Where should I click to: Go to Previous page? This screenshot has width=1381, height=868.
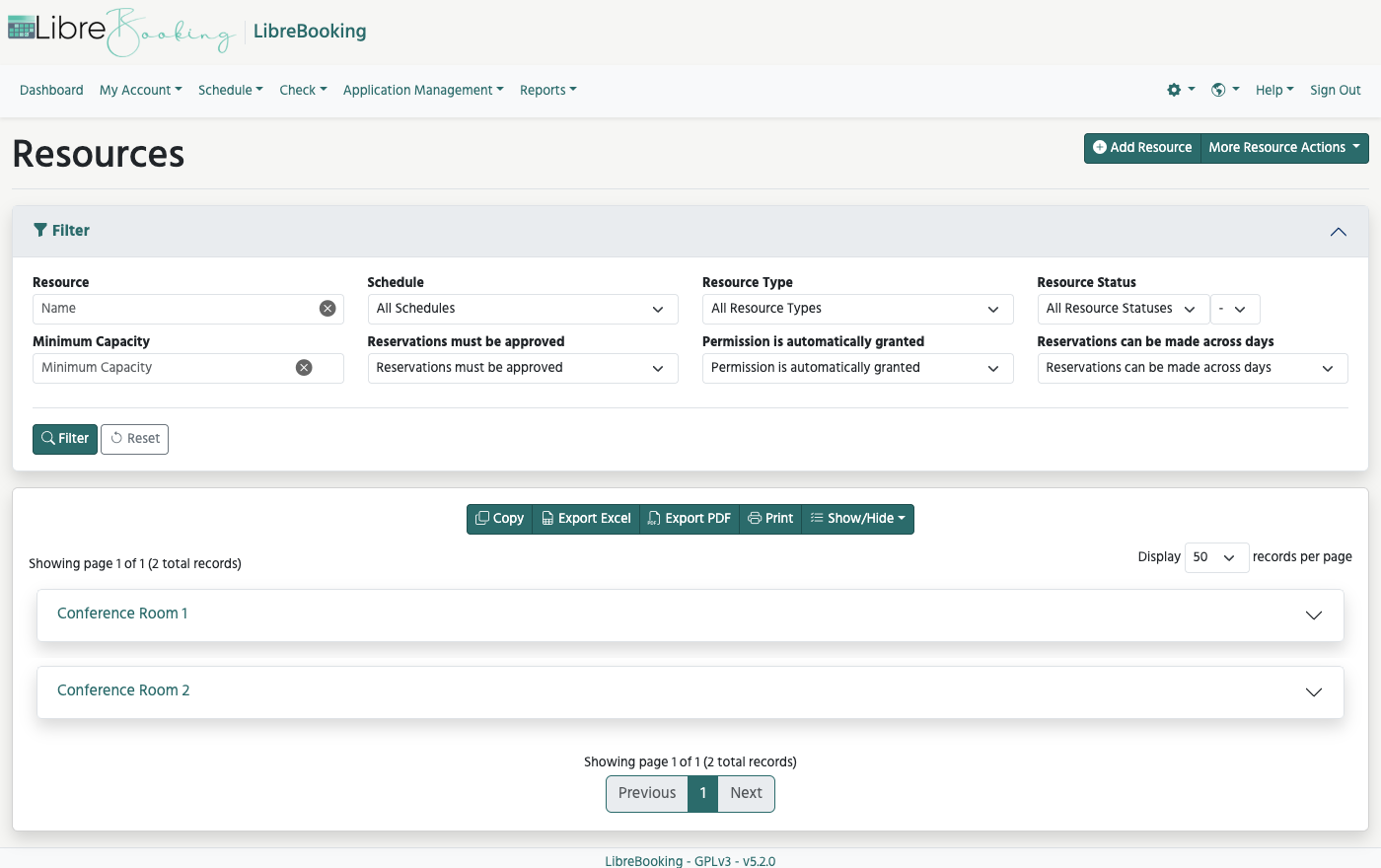(647, 794)
